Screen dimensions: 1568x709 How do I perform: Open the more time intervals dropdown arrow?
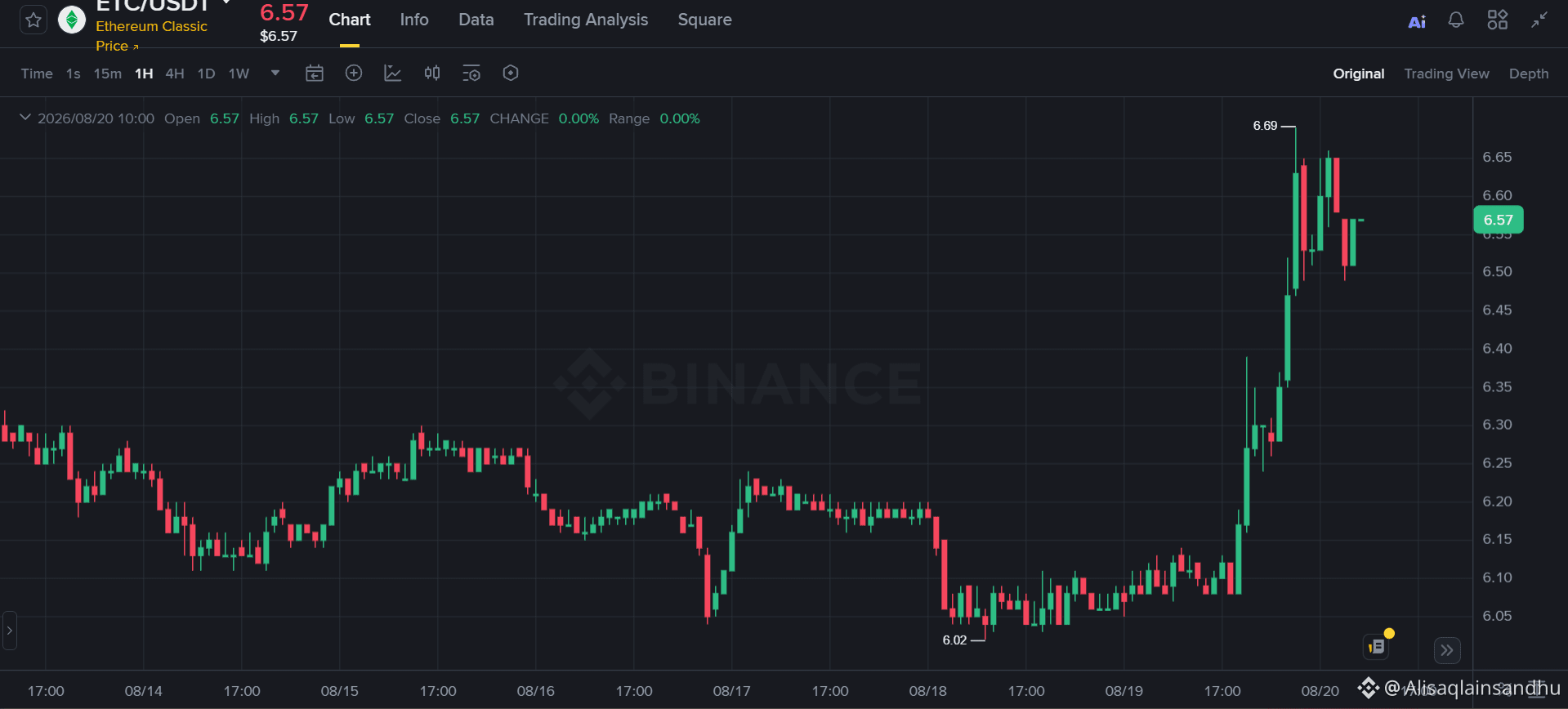(275, 73)
